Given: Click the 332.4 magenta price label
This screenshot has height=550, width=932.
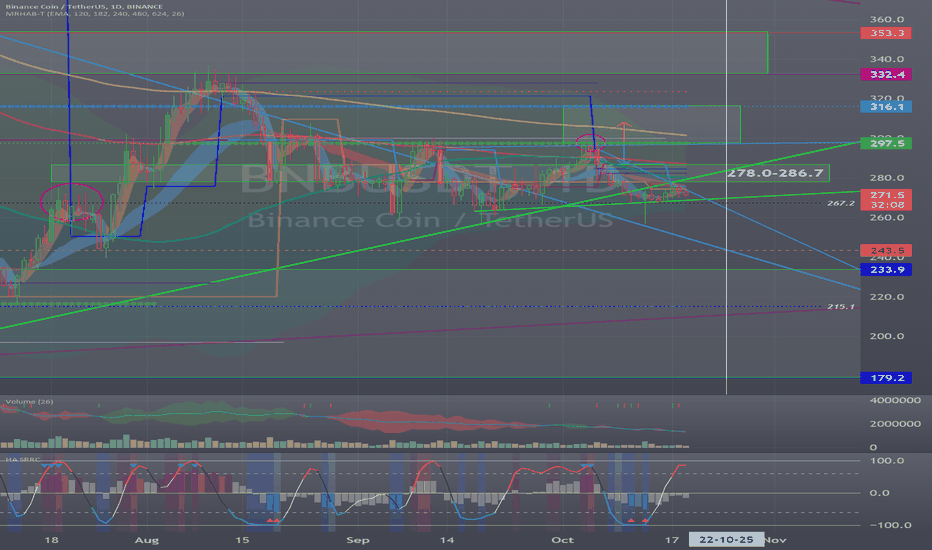Looking at the screenshot, I should [x=886, y=74].
